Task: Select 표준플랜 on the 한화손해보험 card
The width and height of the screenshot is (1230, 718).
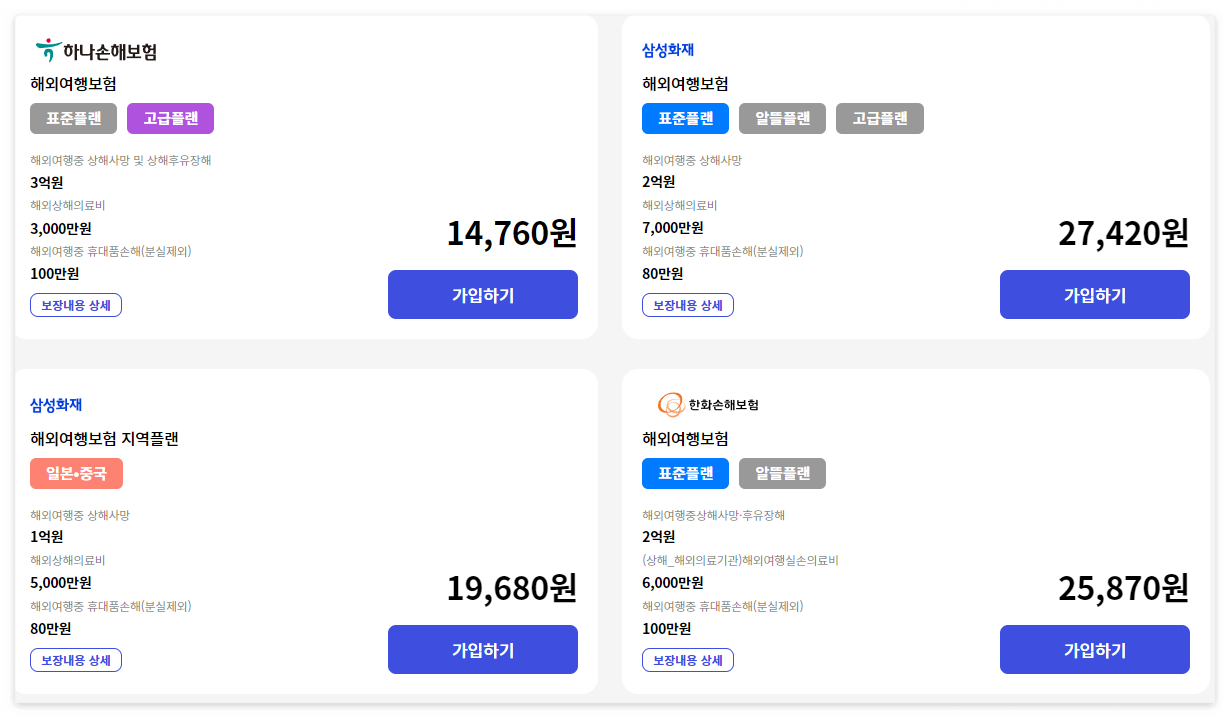Action: [685, 473]
